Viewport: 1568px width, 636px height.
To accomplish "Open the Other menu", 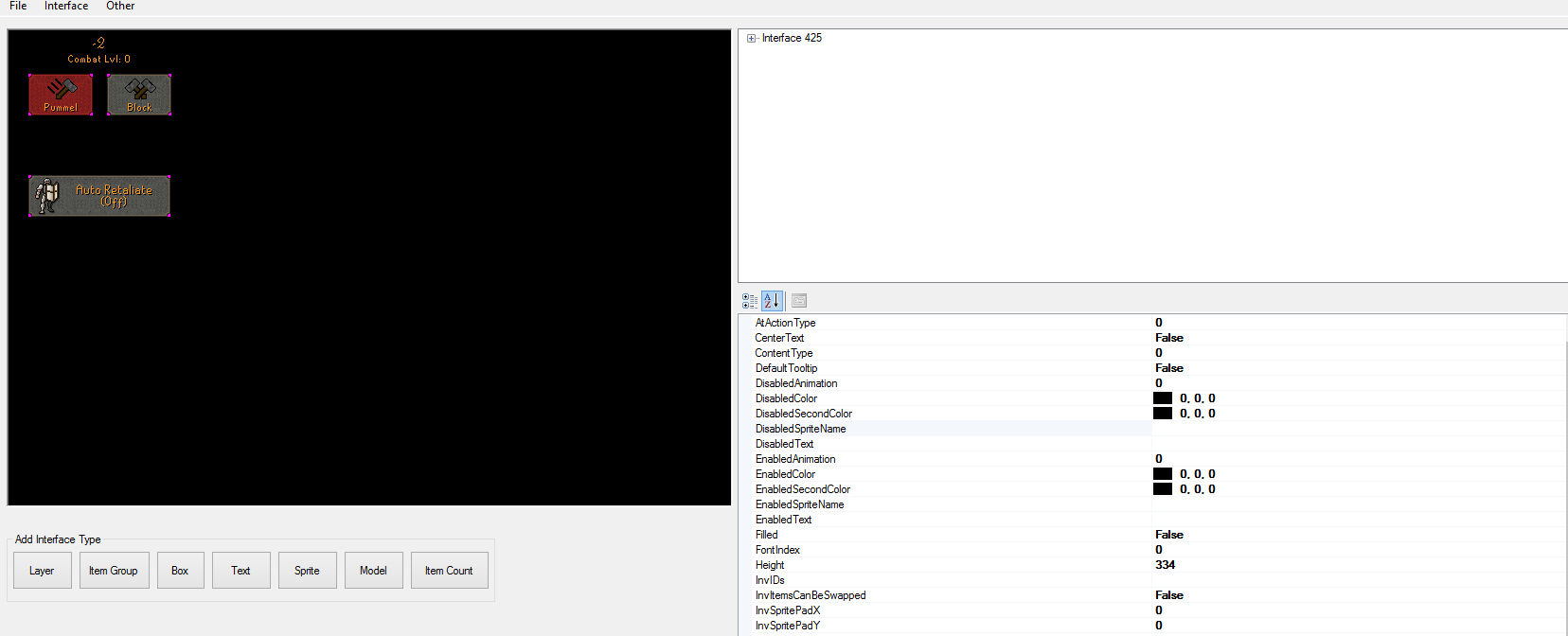I will point(120,6).
